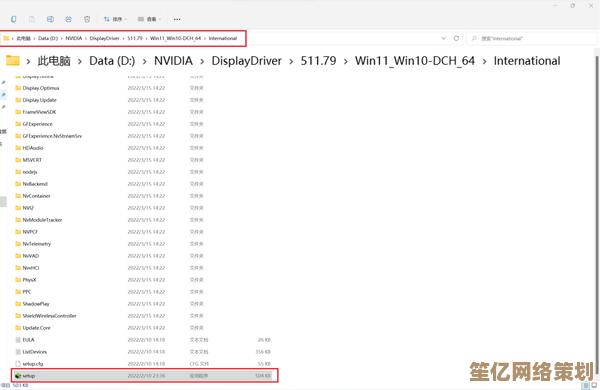Select the EULA text document icon

pos(18,340)
